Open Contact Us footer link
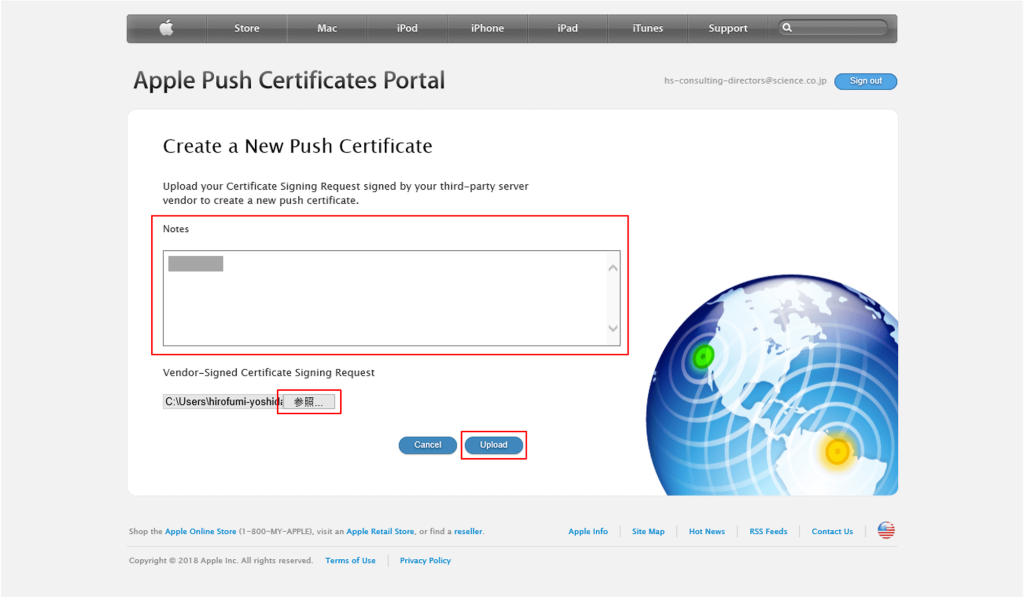Viewport: 1024px width, 598px height. (832, 531)
